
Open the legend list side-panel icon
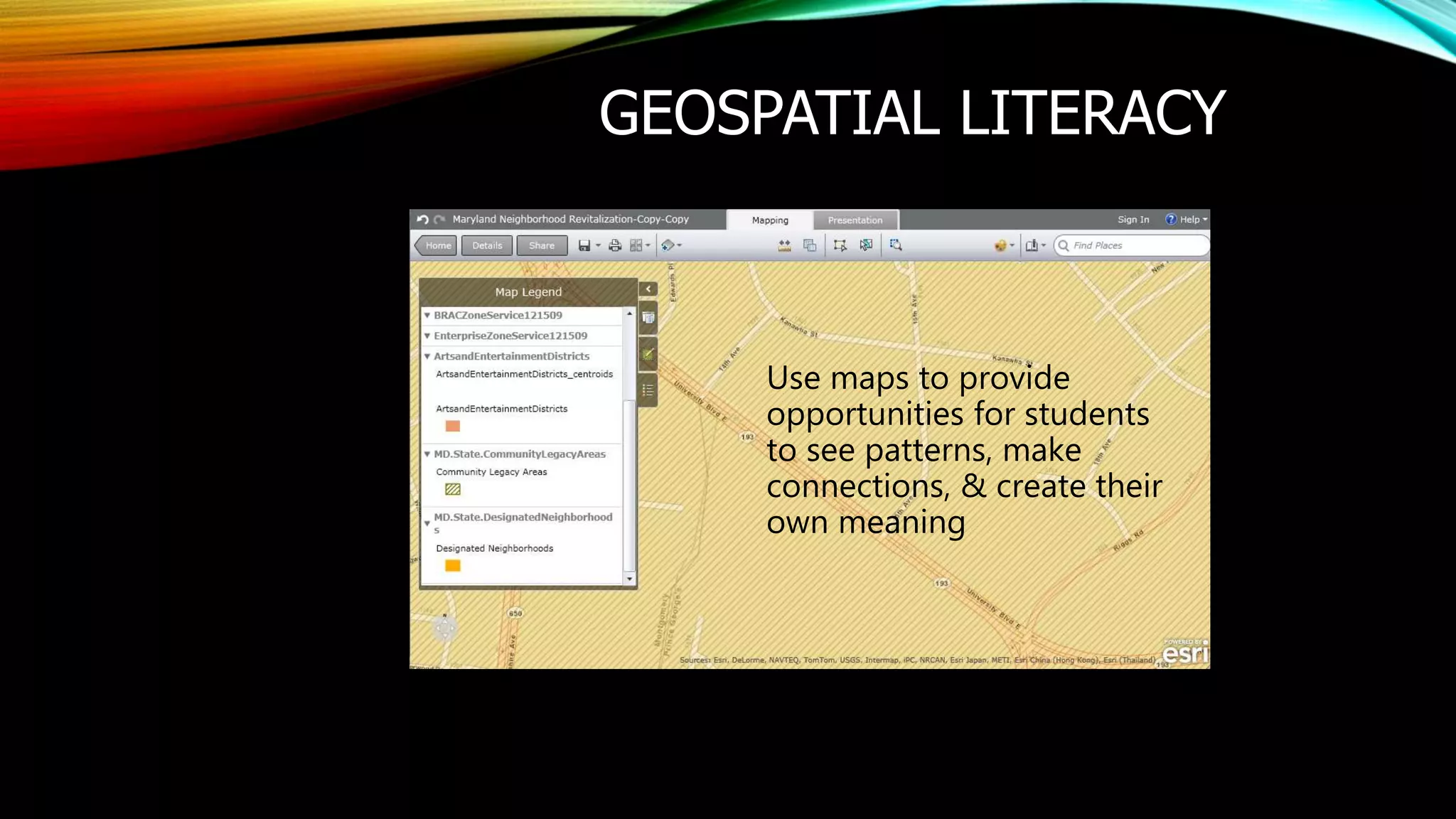pyautogui.click(x=648, y=390)
